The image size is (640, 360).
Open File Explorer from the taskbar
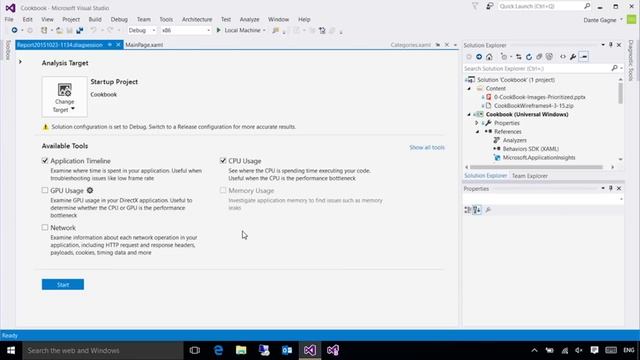click(x=241, y=350)
